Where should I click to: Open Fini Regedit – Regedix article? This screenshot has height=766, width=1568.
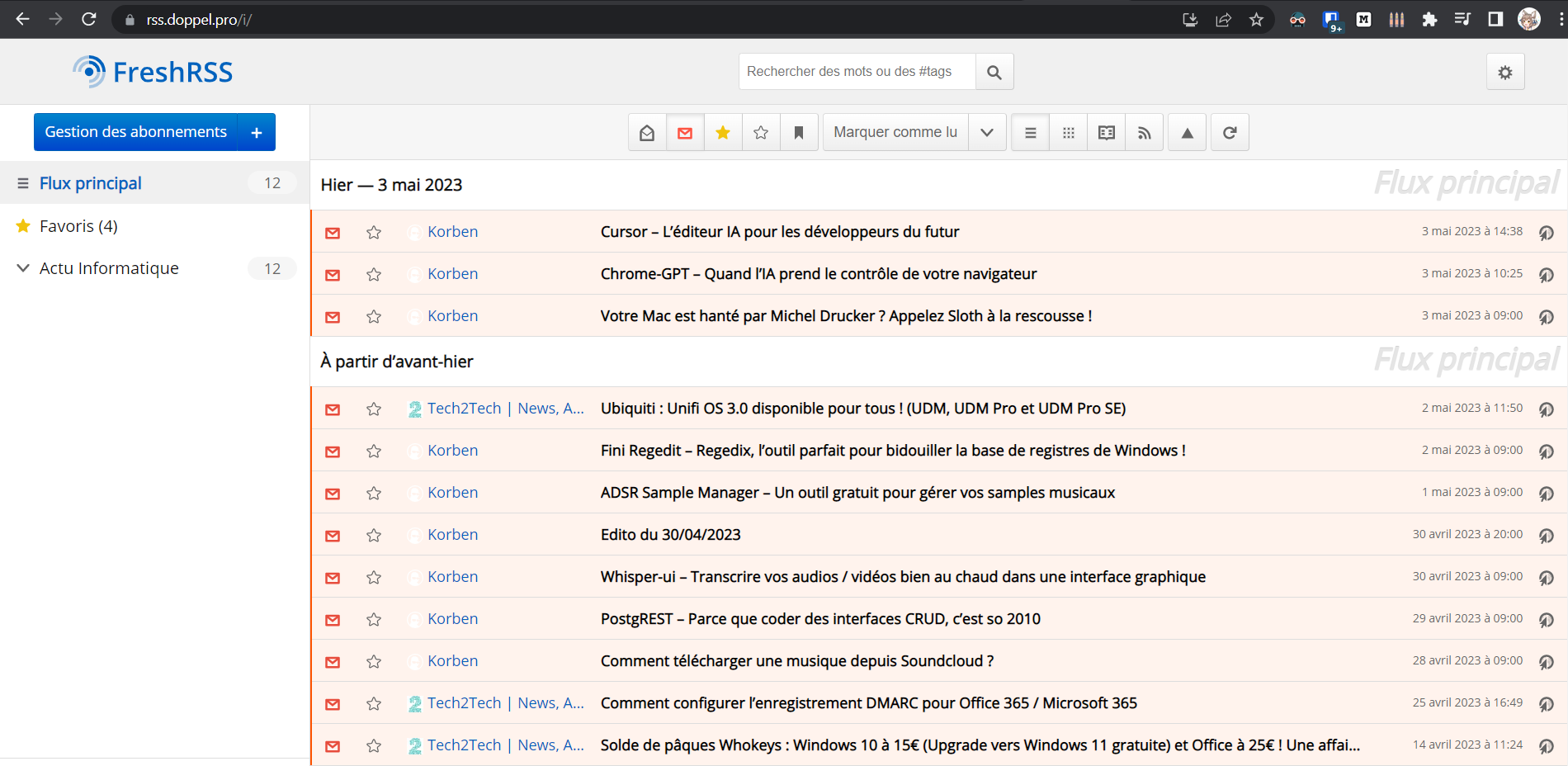(x=893, y=451)
